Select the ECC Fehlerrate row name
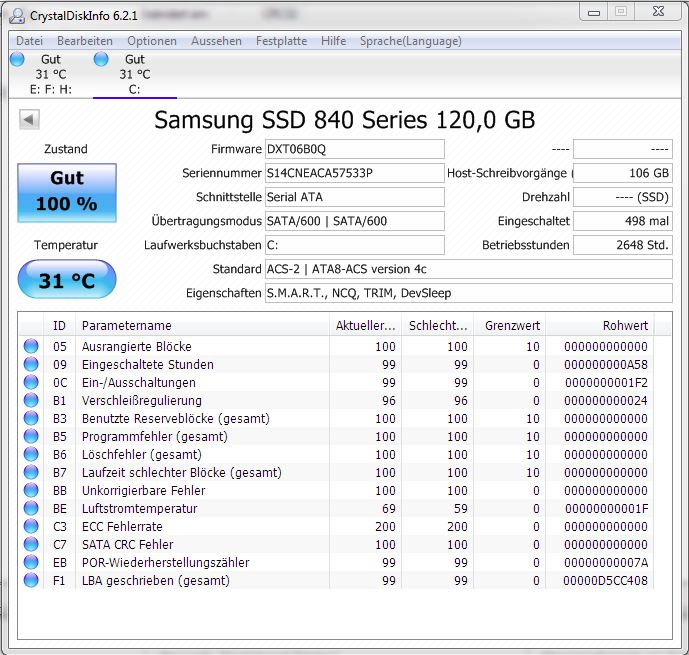The height and width of the screenshot is (655, 689). [x=122, y=527]
